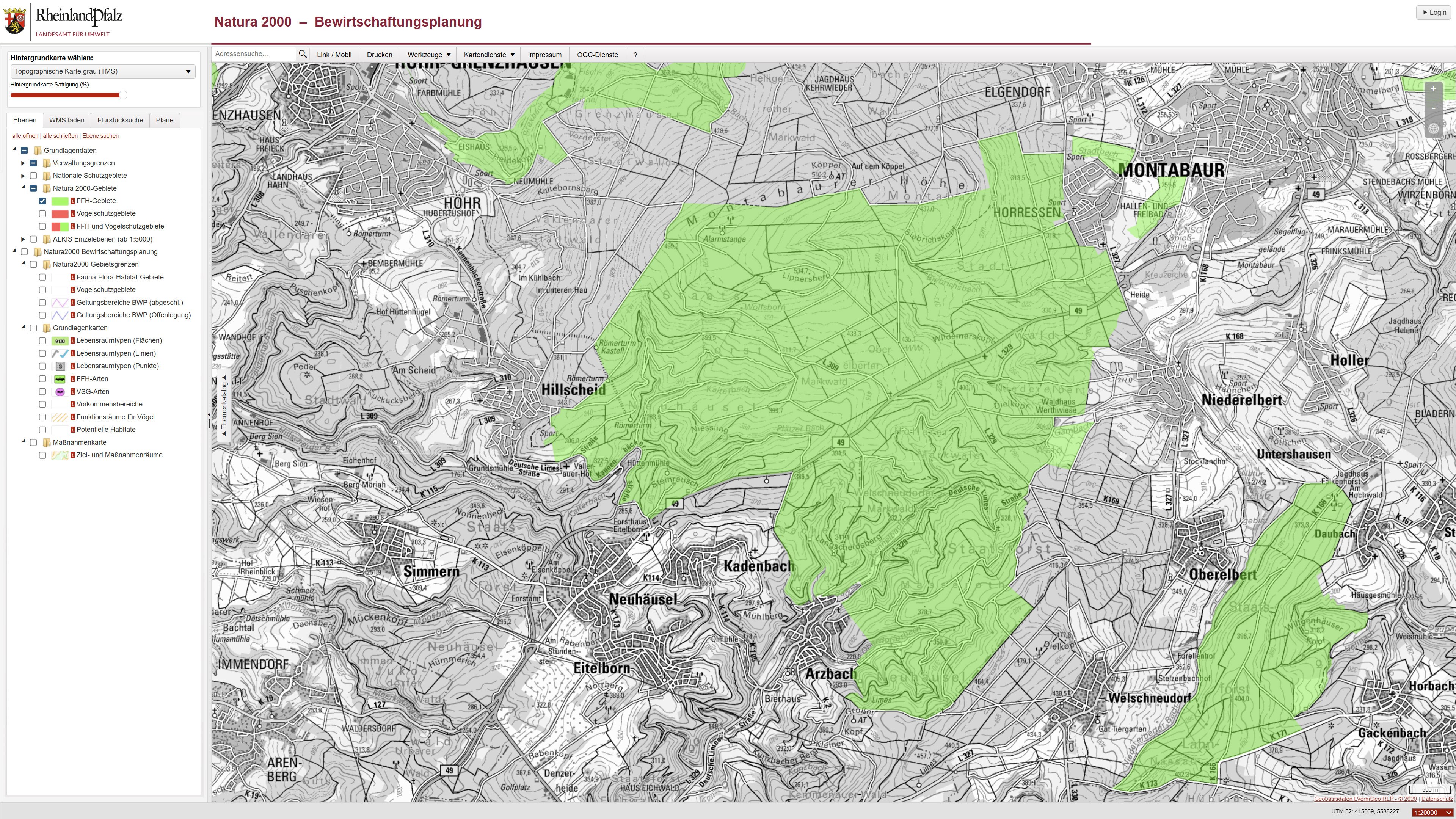Check ALKIS Einzelebenen checkbox
1456x819 pixels.
pyautogui.click(x=33, y=240)
